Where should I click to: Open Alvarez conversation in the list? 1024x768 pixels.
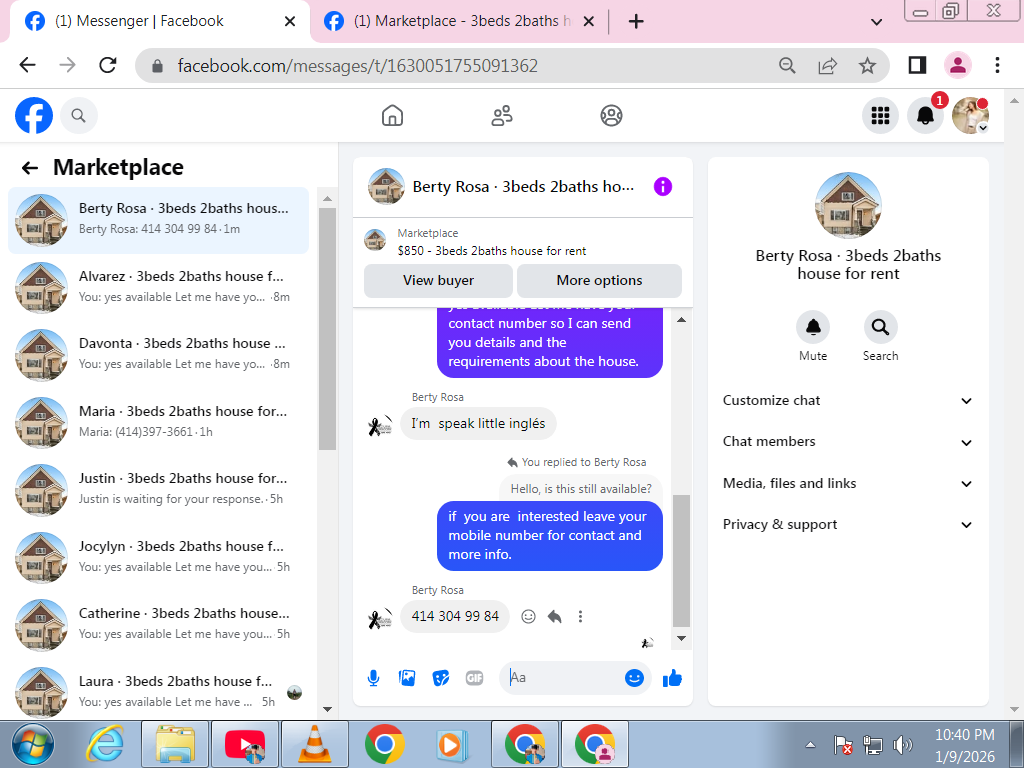158,288
